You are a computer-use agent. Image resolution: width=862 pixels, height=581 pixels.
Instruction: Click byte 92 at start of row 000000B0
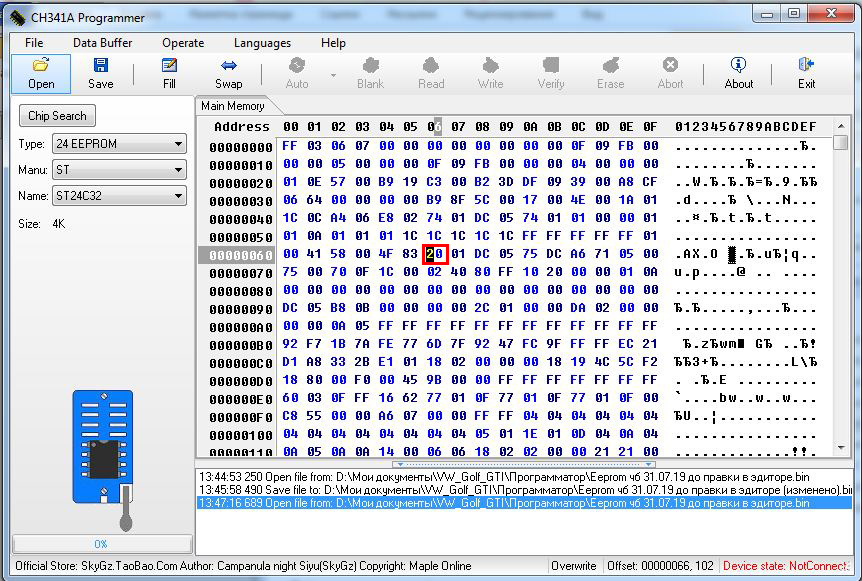tap(290, 344)
